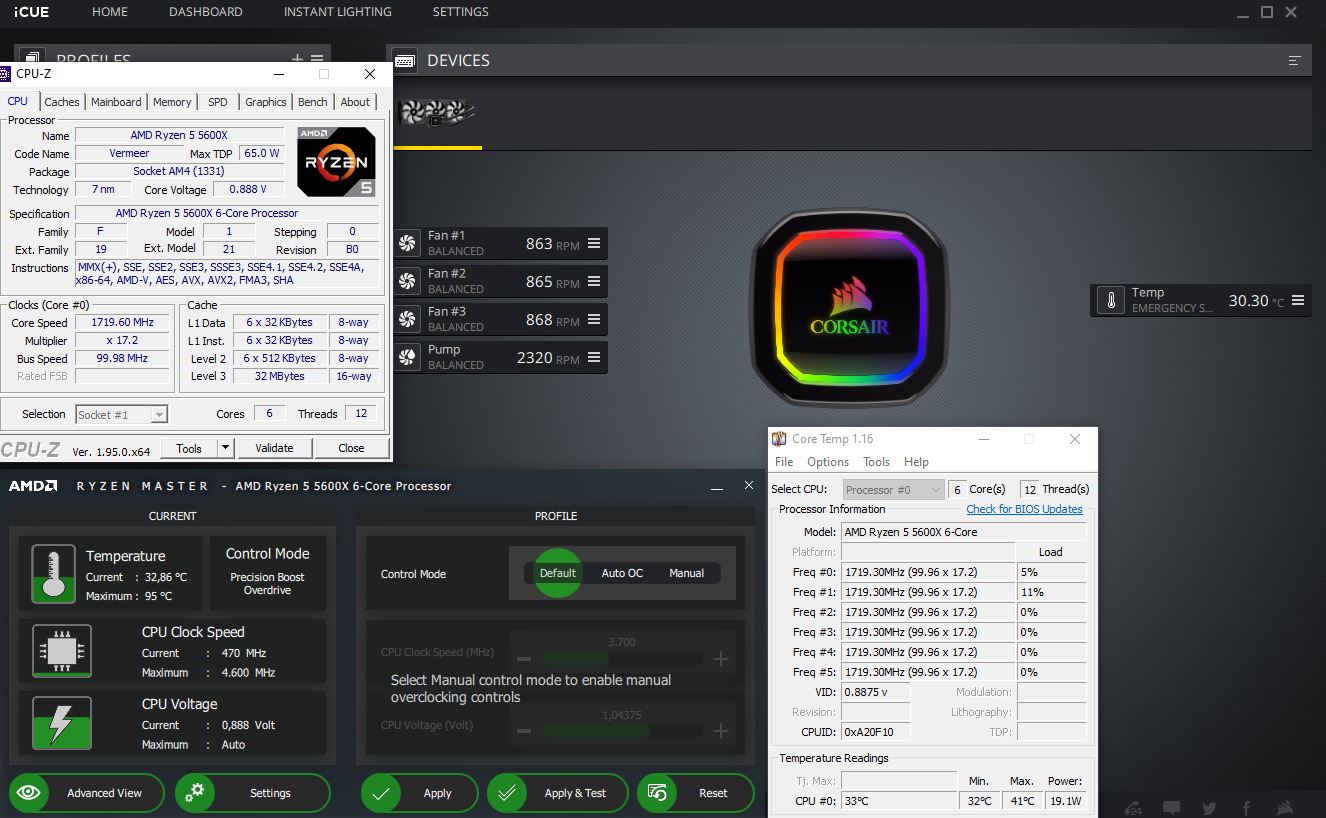
Task: Open the Help menu in Core Temp
Action: (916, 462)
